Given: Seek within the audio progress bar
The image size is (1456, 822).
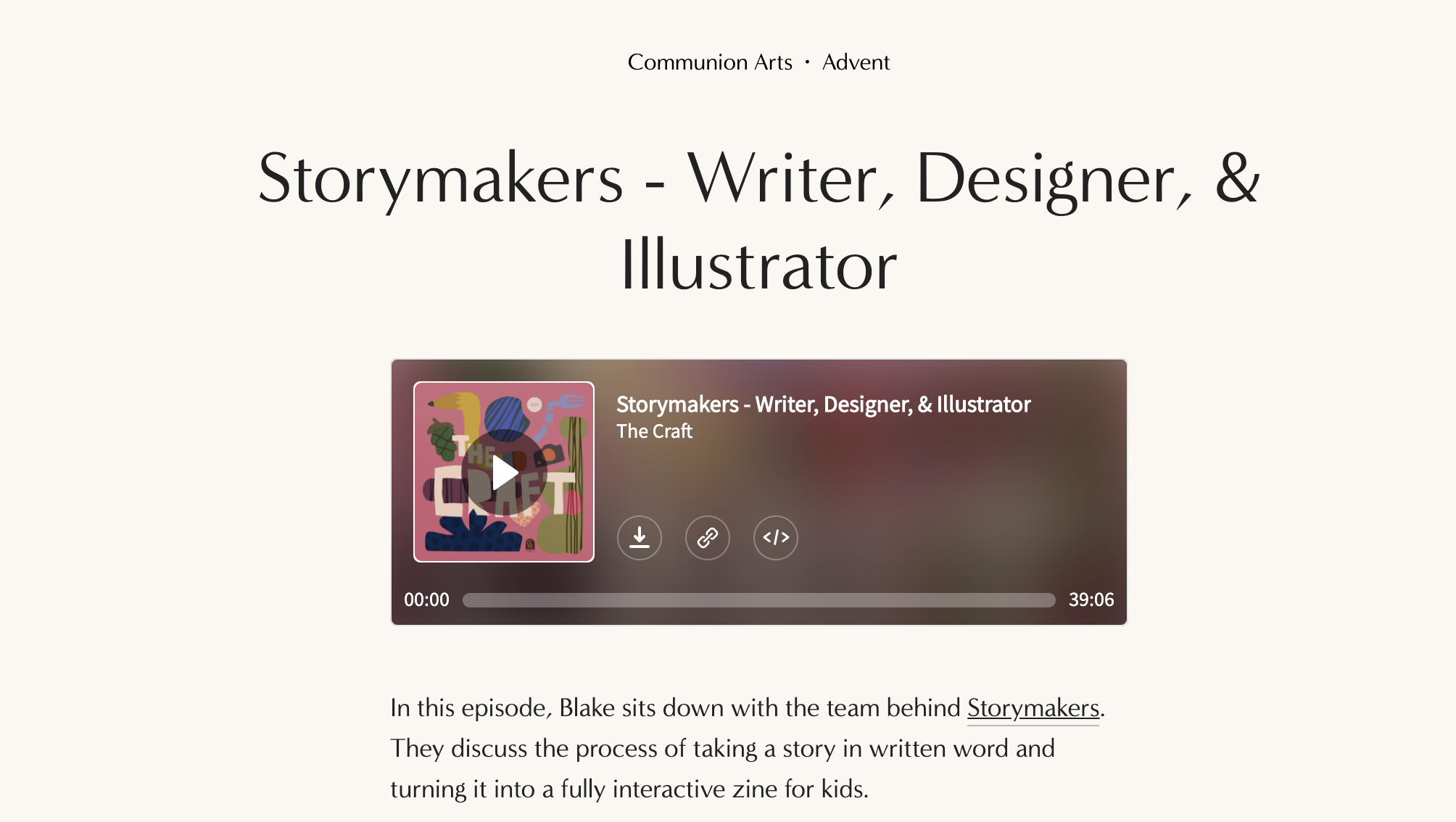Looking at the screenshot, I should pos(758,600).
